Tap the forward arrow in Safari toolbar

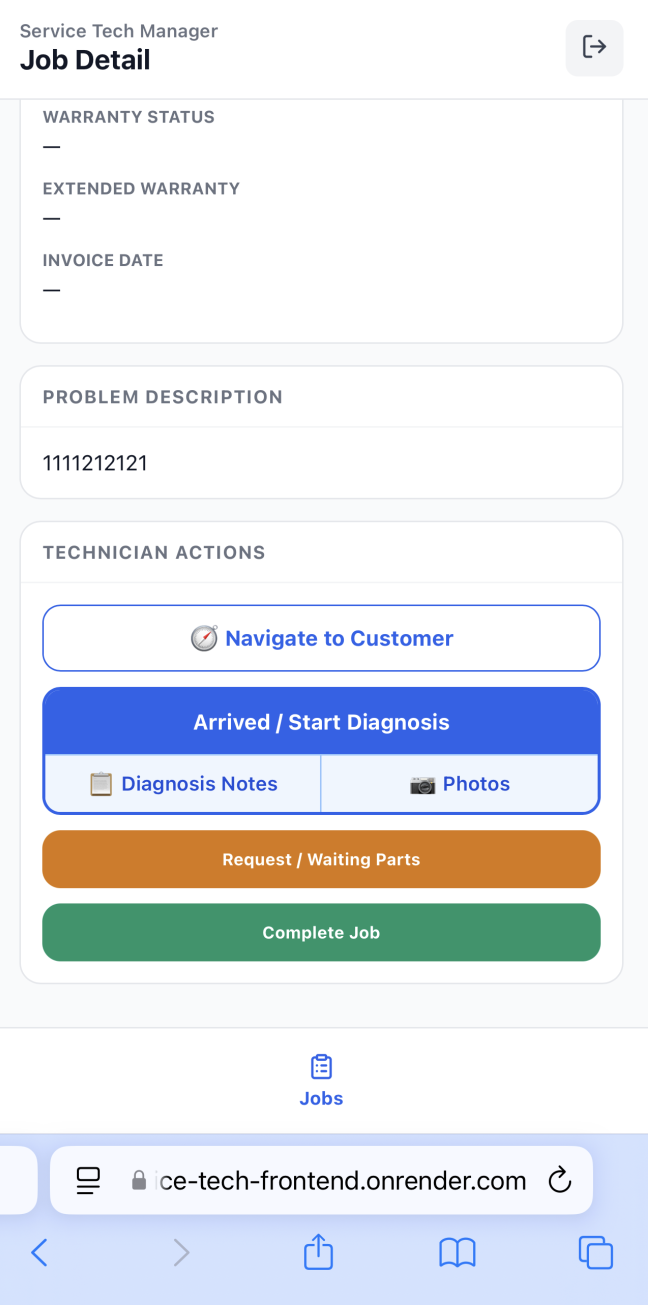click(179, 1252)
